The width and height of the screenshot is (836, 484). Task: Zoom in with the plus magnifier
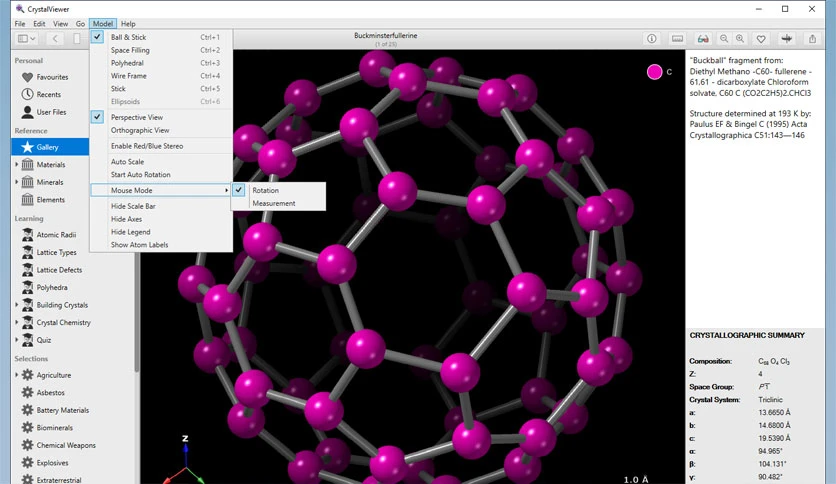pyautogui.click(x=740, y=39)
